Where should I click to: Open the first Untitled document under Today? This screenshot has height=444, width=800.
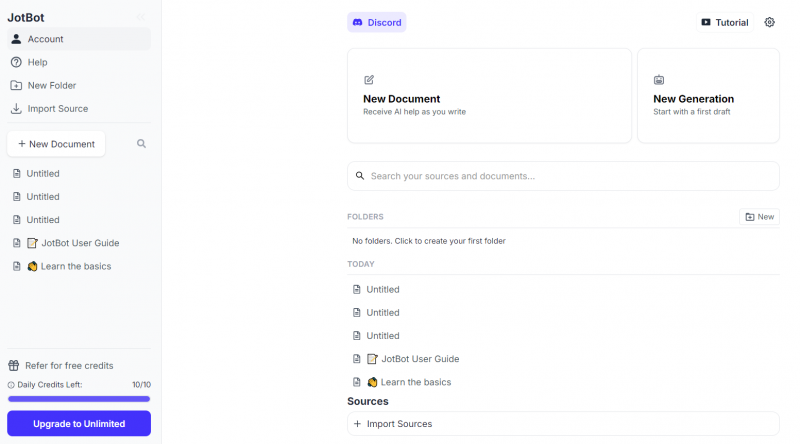click(x=382, y=289)
